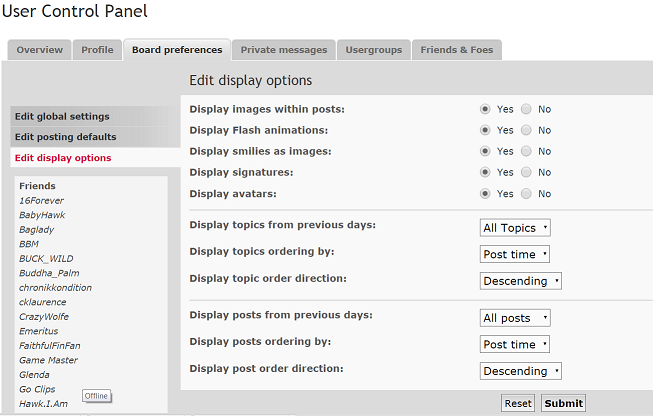The image size is (653, 416).
Task: Open Edit posting defaults in sidebar
Action: [65, 137]
